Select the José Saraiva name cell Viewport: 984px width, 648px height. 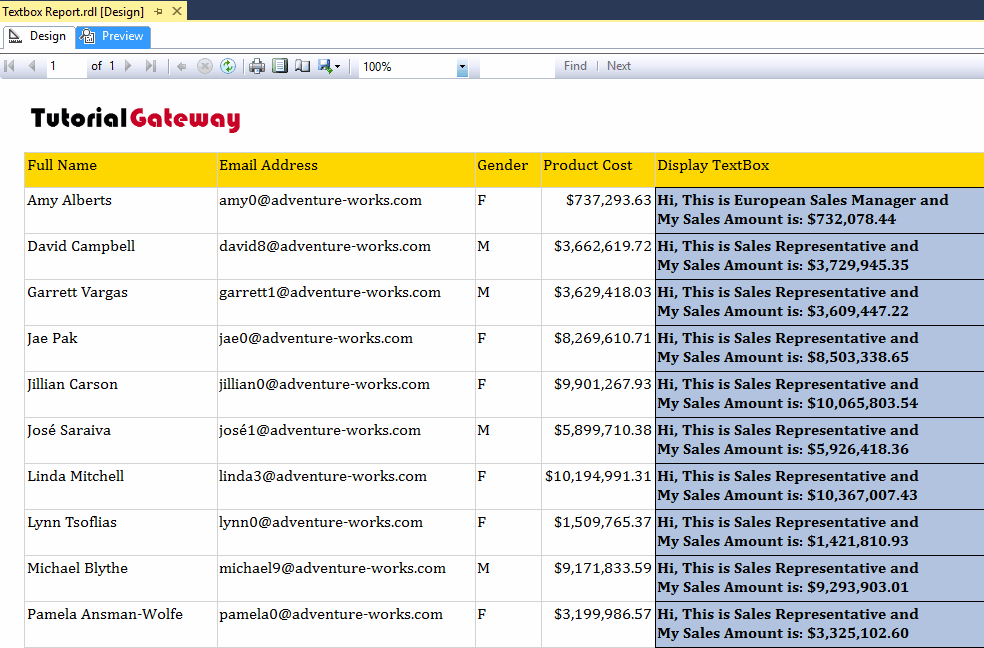pyautogui.click(x=120, y=440)
